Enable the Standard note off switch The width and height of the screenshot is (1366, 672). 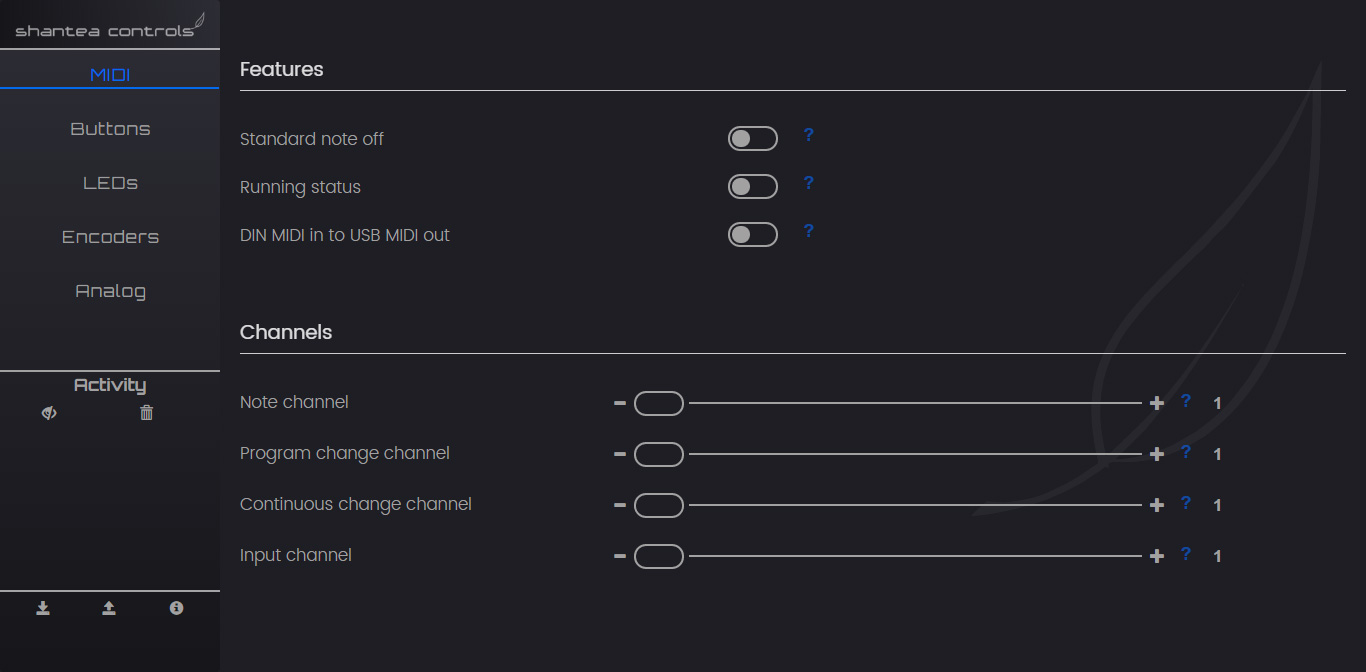coord(753,138)
